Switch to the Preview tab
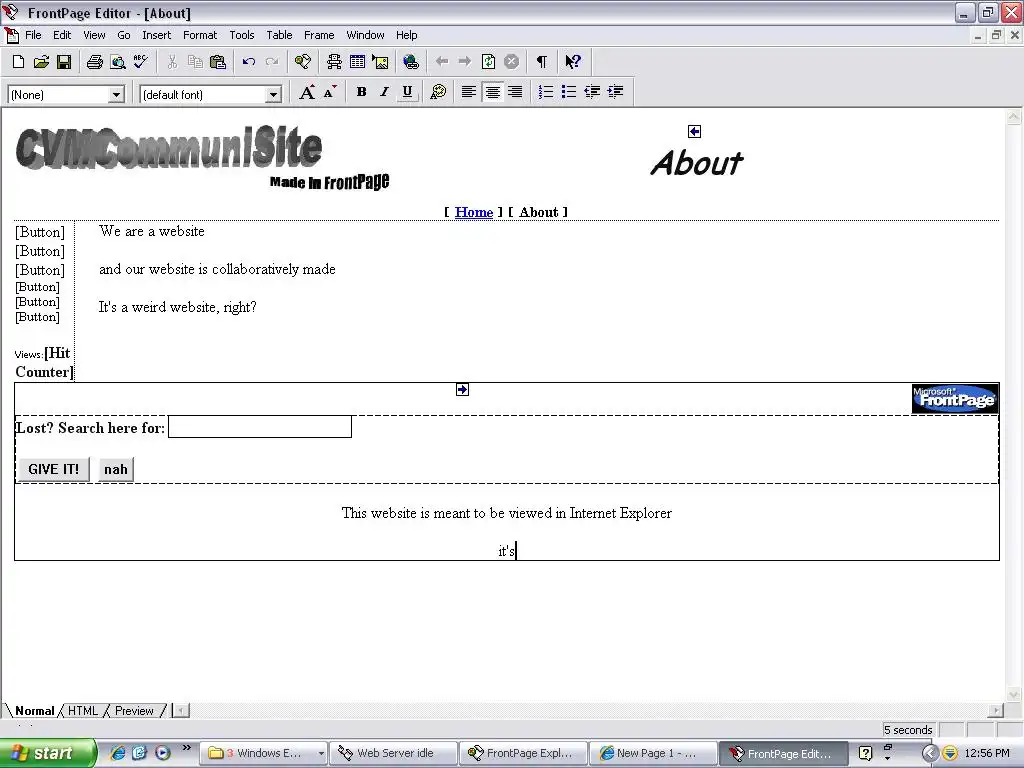1024x768 pixels. 135,711
